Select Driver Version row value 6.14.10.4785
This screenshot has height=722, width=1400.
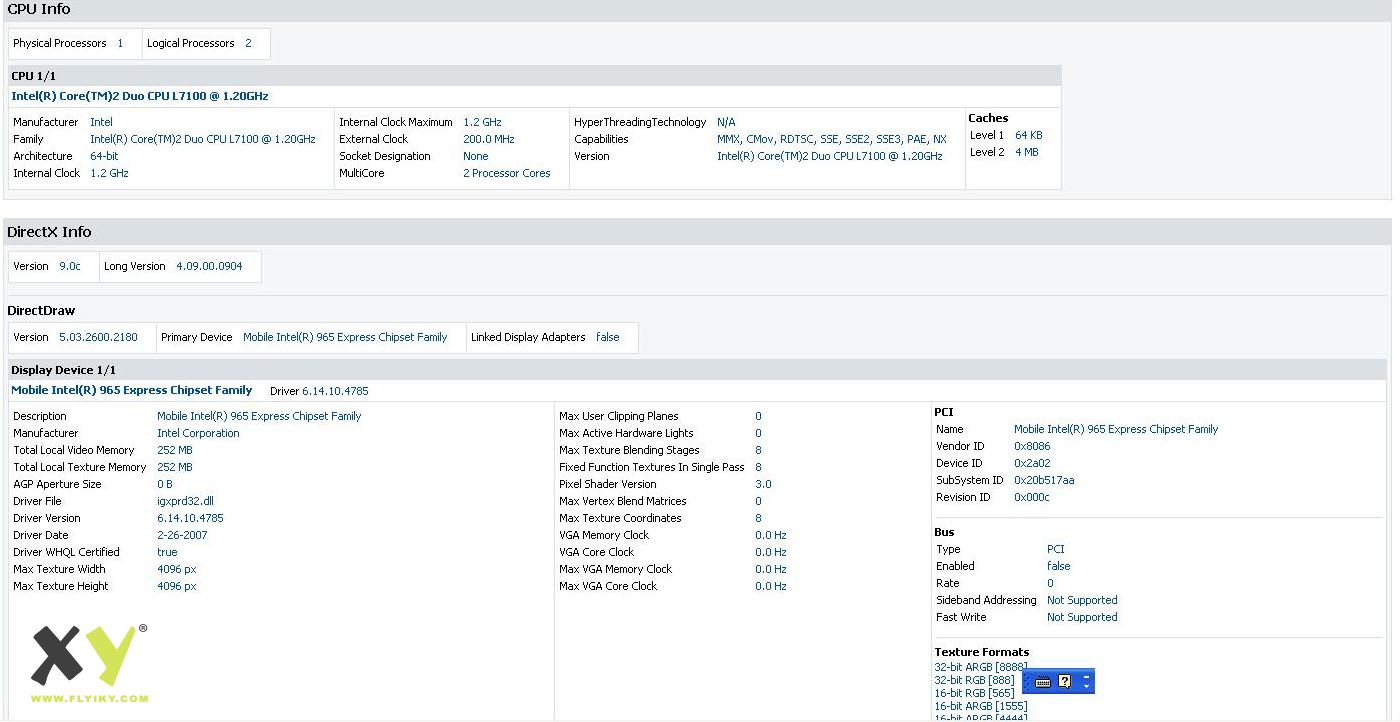(190, 518)
